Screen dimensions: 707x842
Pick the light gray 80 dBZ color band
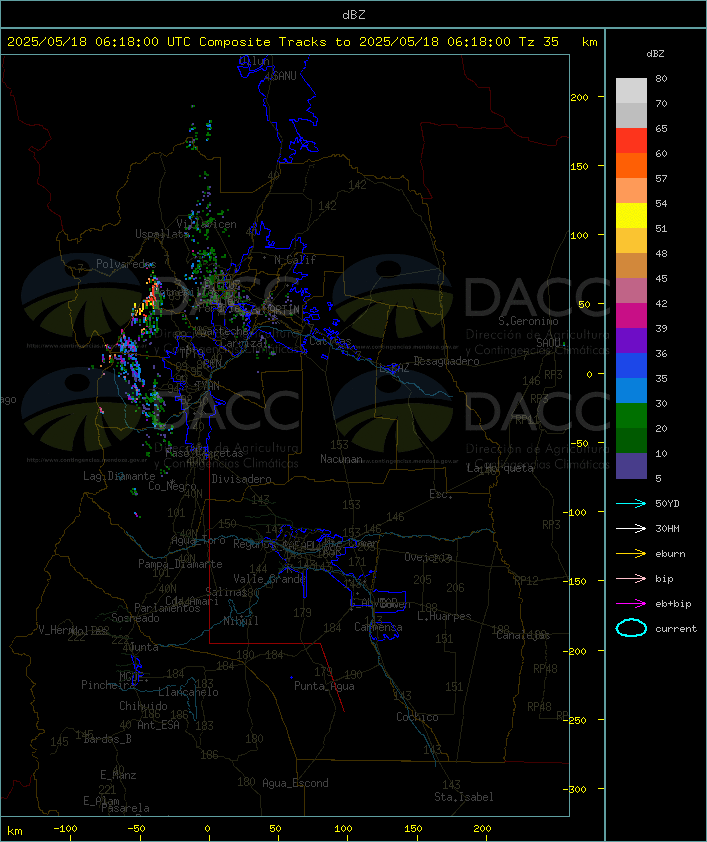pos(631,91)
